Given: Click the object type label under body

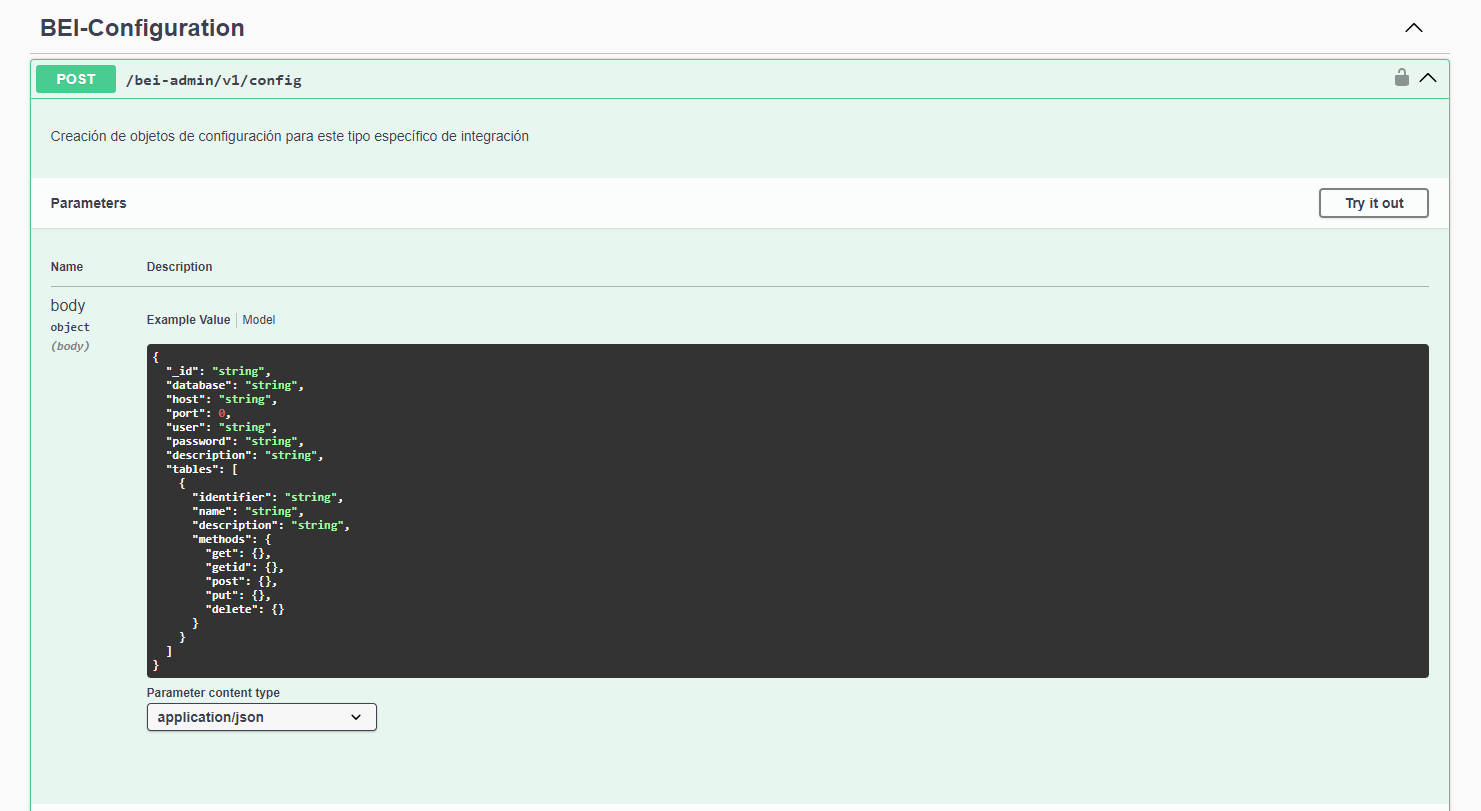Looking at the screenshot, I should click(69, 326).
